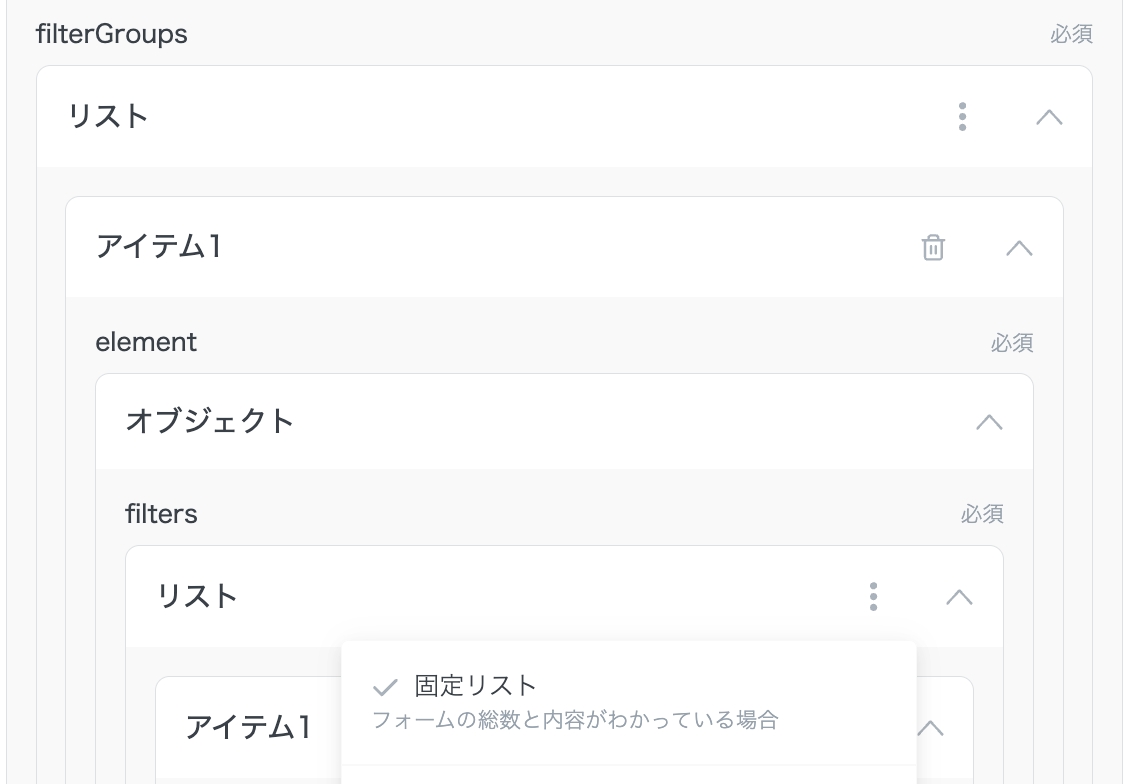1138x784 pixels.
Task: Click the 必須 badge beside element
Action: tap(1011, 343)
